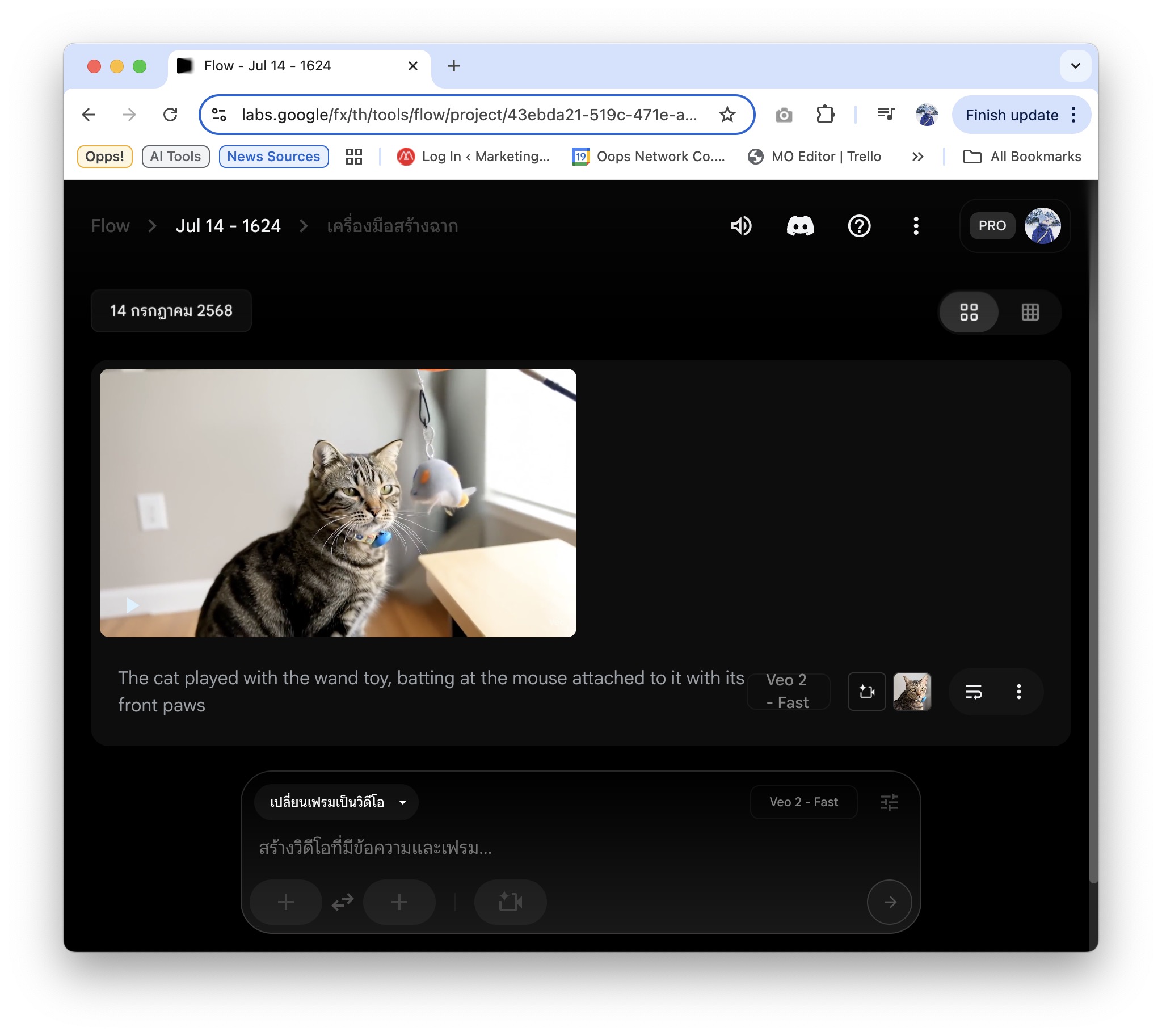View site information icon in address bar
The image size is (1162, 1036).
coord(219,115)
